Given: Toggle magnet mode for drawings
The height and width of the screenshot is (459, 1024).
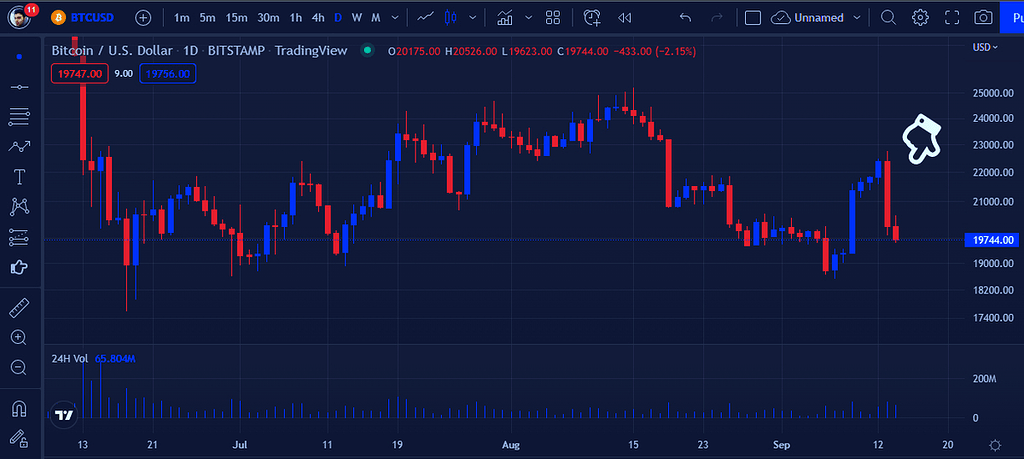Looking at the screenshot, I should pyautogui.click(x=19, y=409).
